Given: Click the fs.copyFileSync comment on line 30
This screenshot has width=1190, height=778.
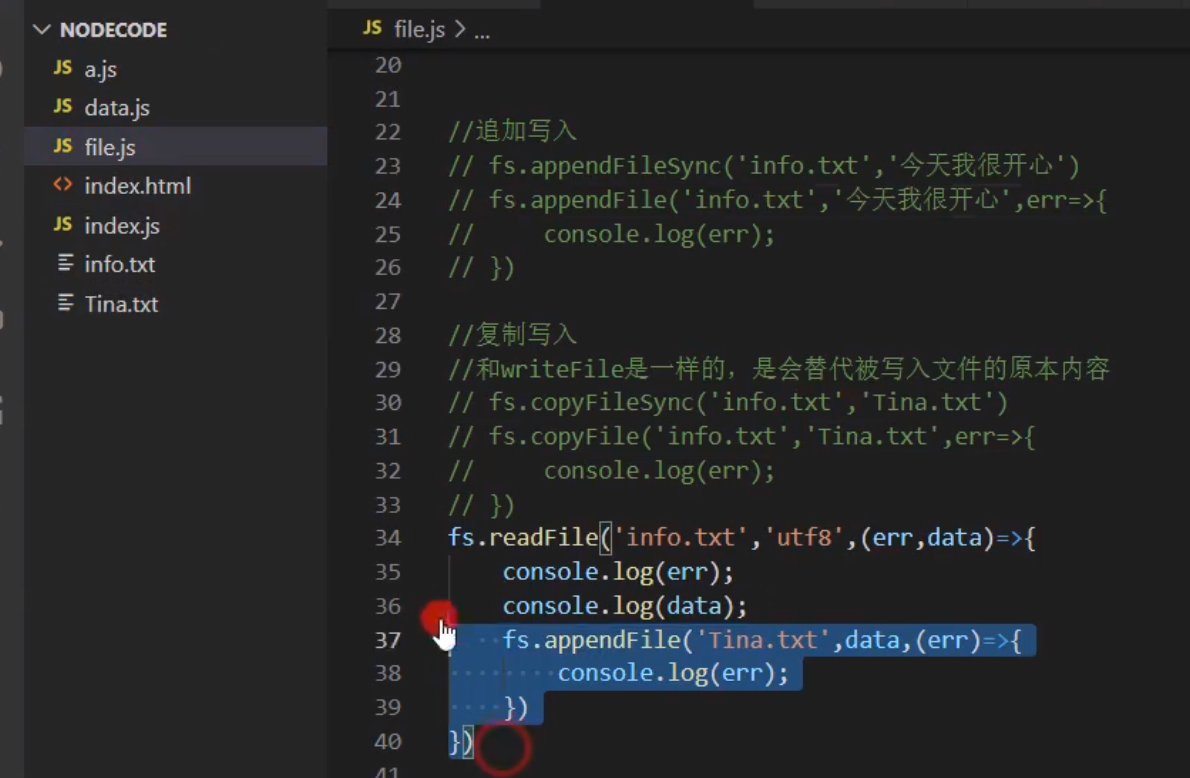Looking at the screenshot, I should pyautogui.click(x=728, y=402).
